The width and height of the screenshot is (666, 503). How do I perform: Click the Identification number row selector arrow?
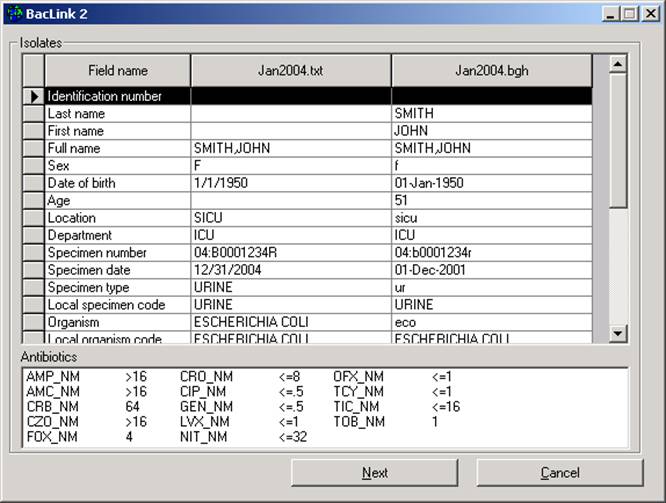pos(34,97)
